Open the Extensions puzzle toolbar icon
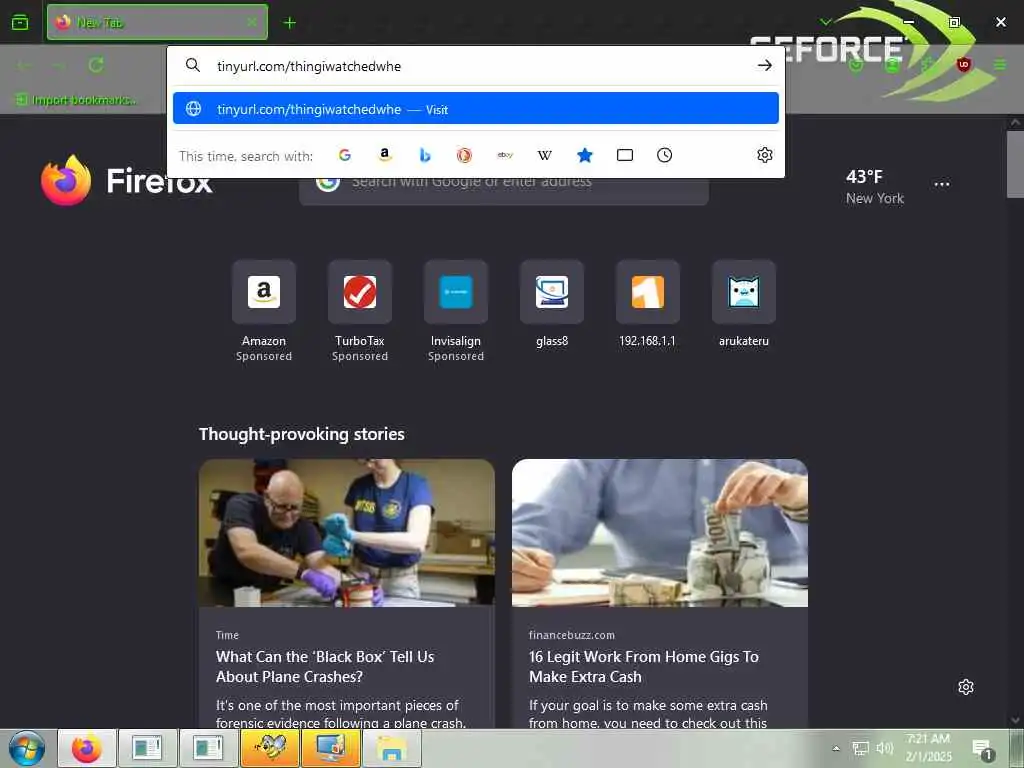 click(x=928, y=65)
